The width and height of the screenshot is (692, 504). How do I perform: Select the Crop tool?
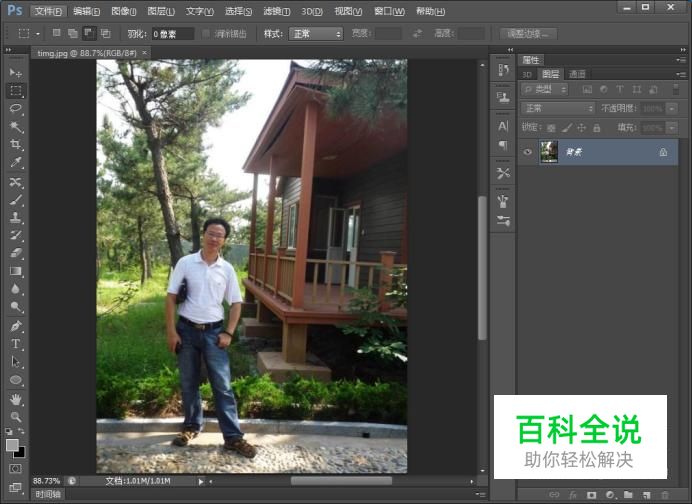[16, 144]
